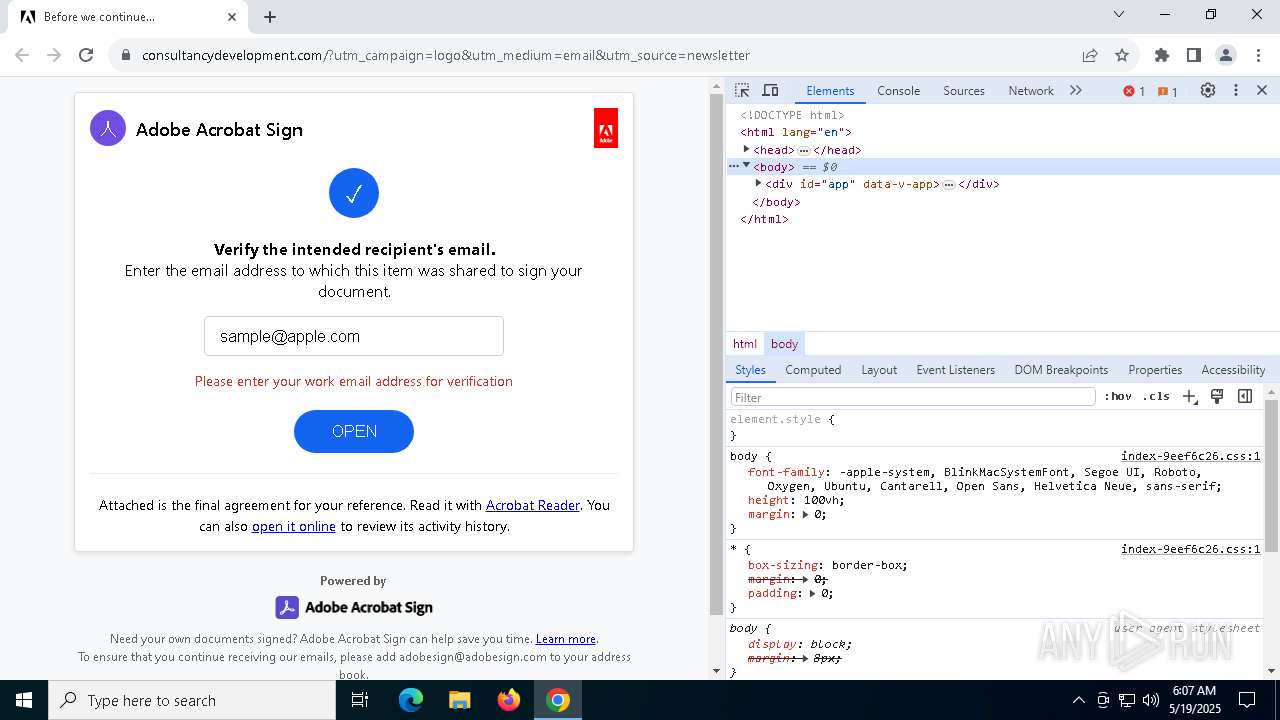Select the Elements tab
Image resolution: width=1280 pixels, height=720 pixels.
click(x=830, y=90)
